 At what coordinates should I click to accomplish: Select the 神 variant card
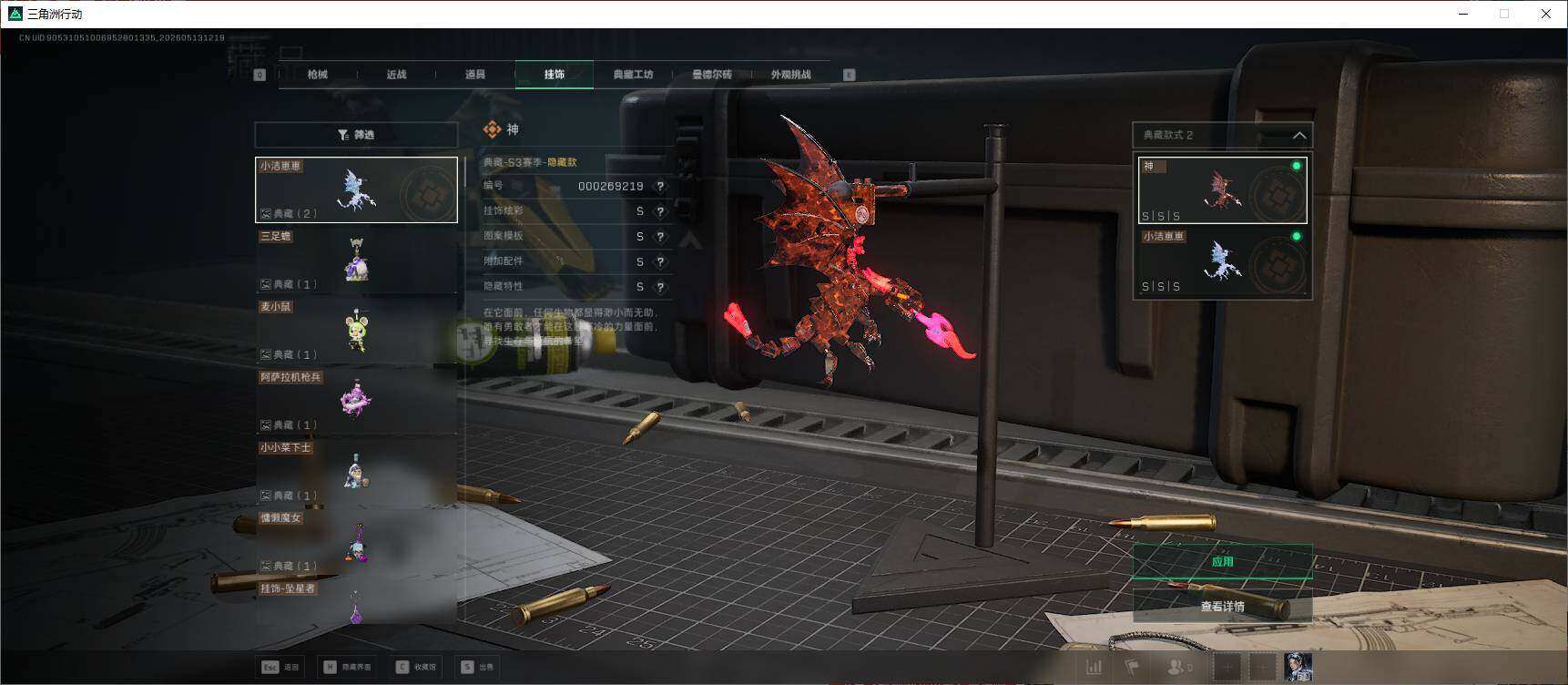(x=1222, y=189)
